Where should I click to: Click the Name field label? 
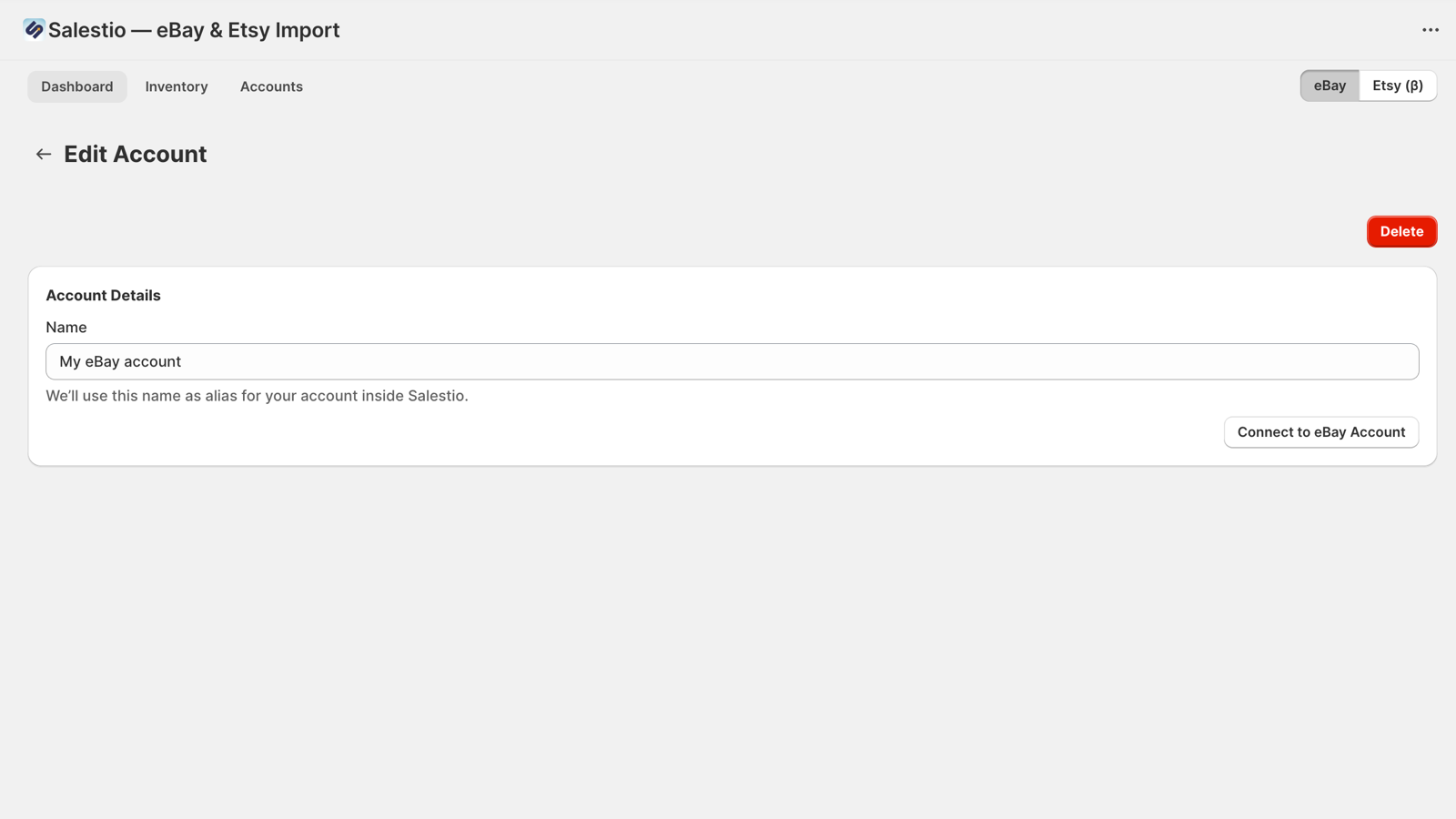[x=66, y=327]
